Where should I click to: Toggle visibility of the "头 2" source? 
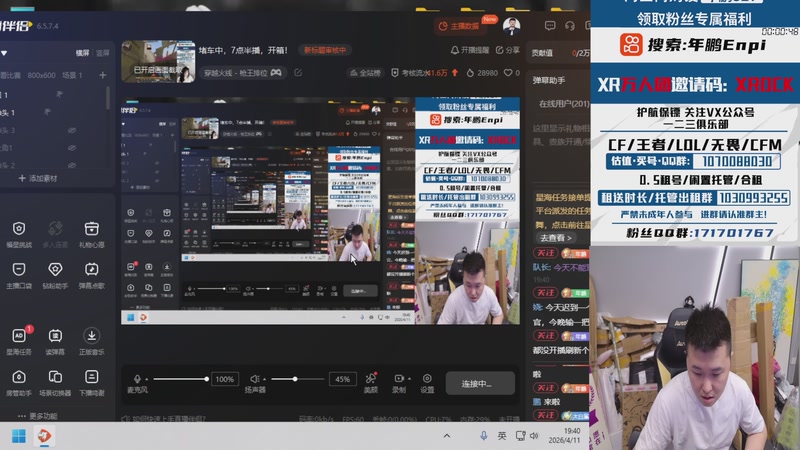(x=72, y=165)
